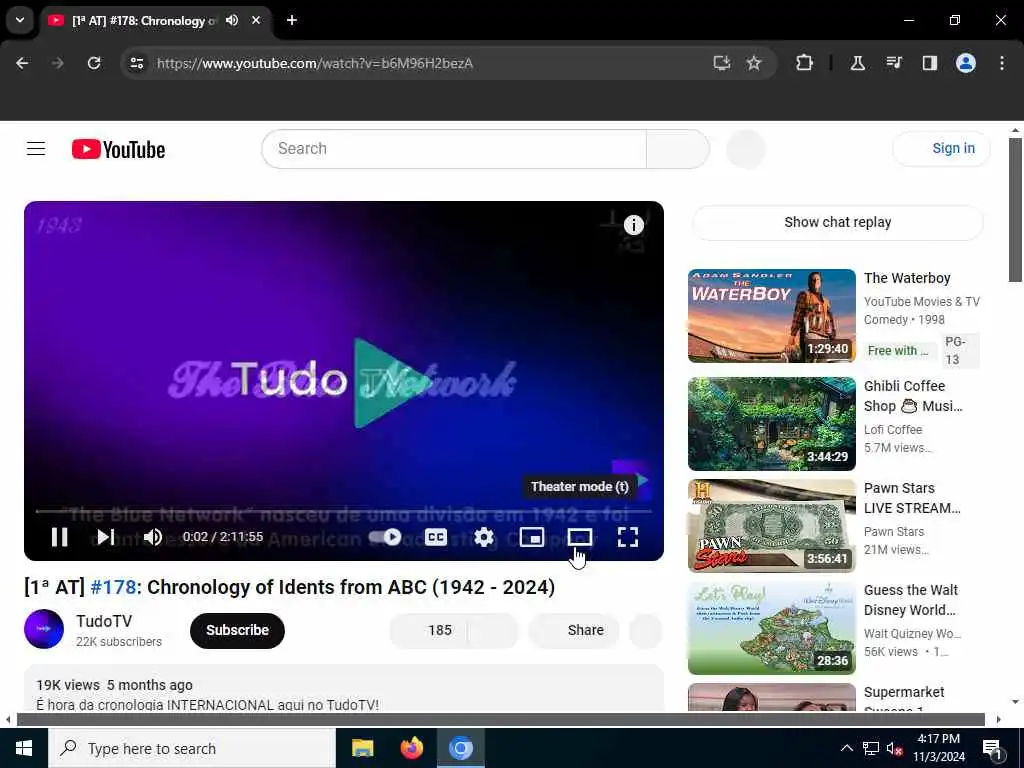Switch to theater mode
This screenshot has height=768, width=1024.
coord(579,537)
